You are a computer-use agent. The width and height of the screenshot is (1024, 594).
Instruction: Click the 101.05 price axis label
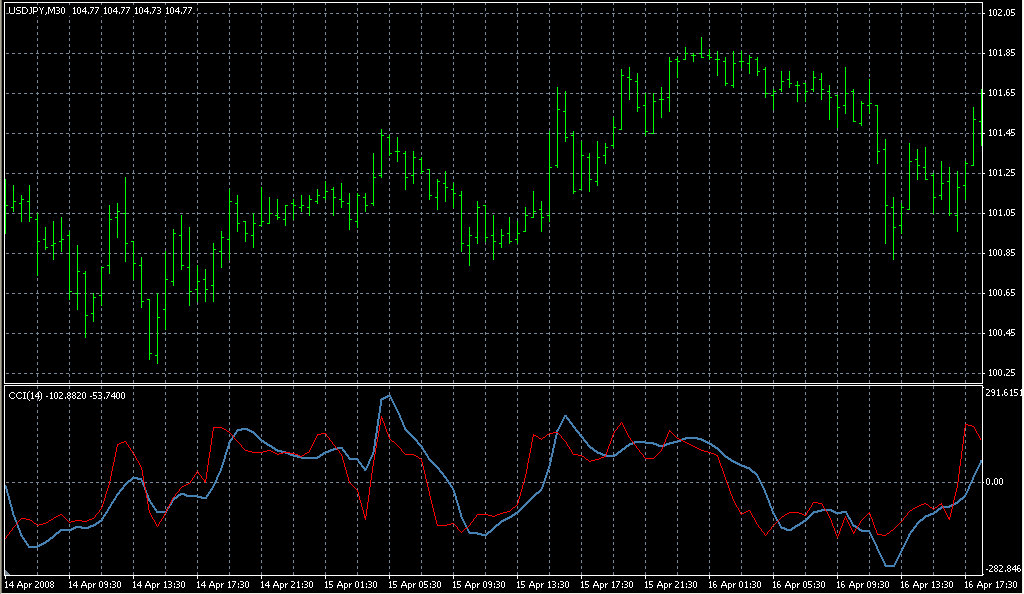click(x=1002, y=213)
